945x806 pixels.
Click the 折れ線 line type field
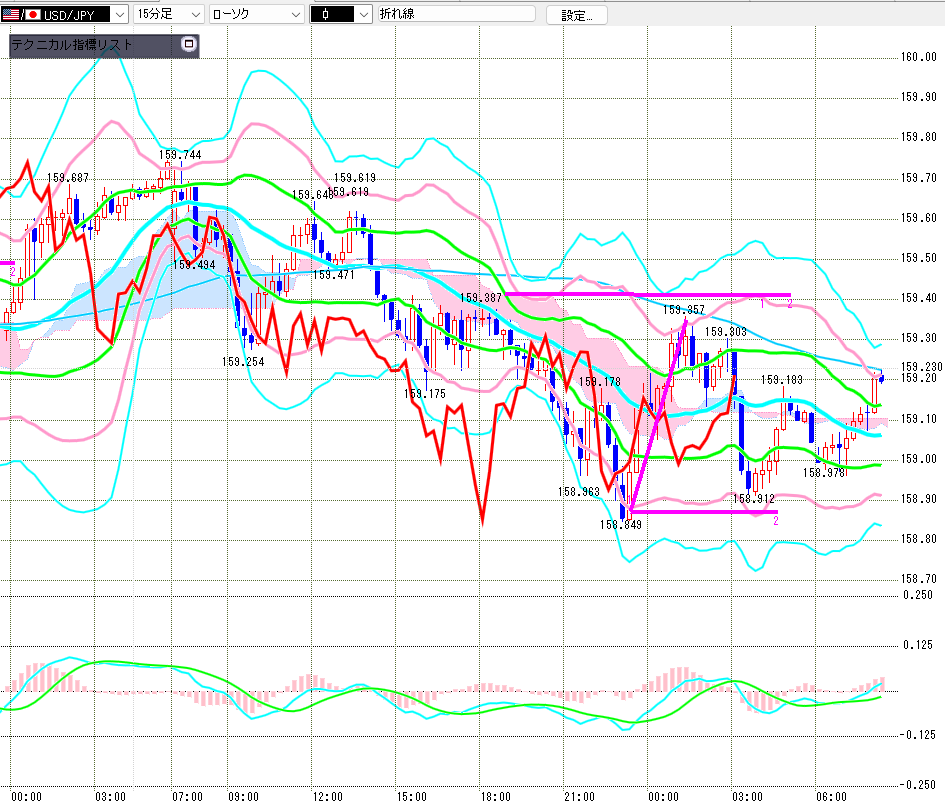pyautogui.click(x=456, y=15)
